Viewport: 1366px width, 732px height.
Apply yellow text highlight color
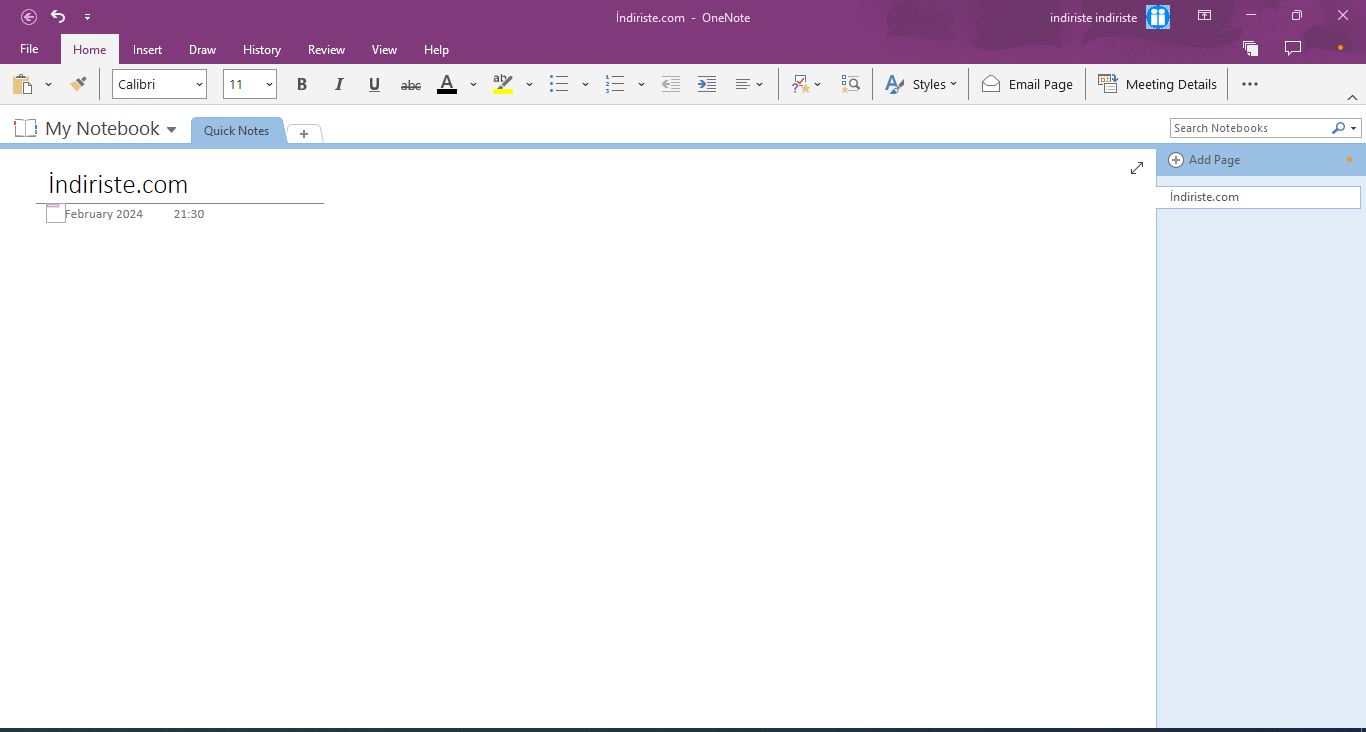(x=503, y=85)
